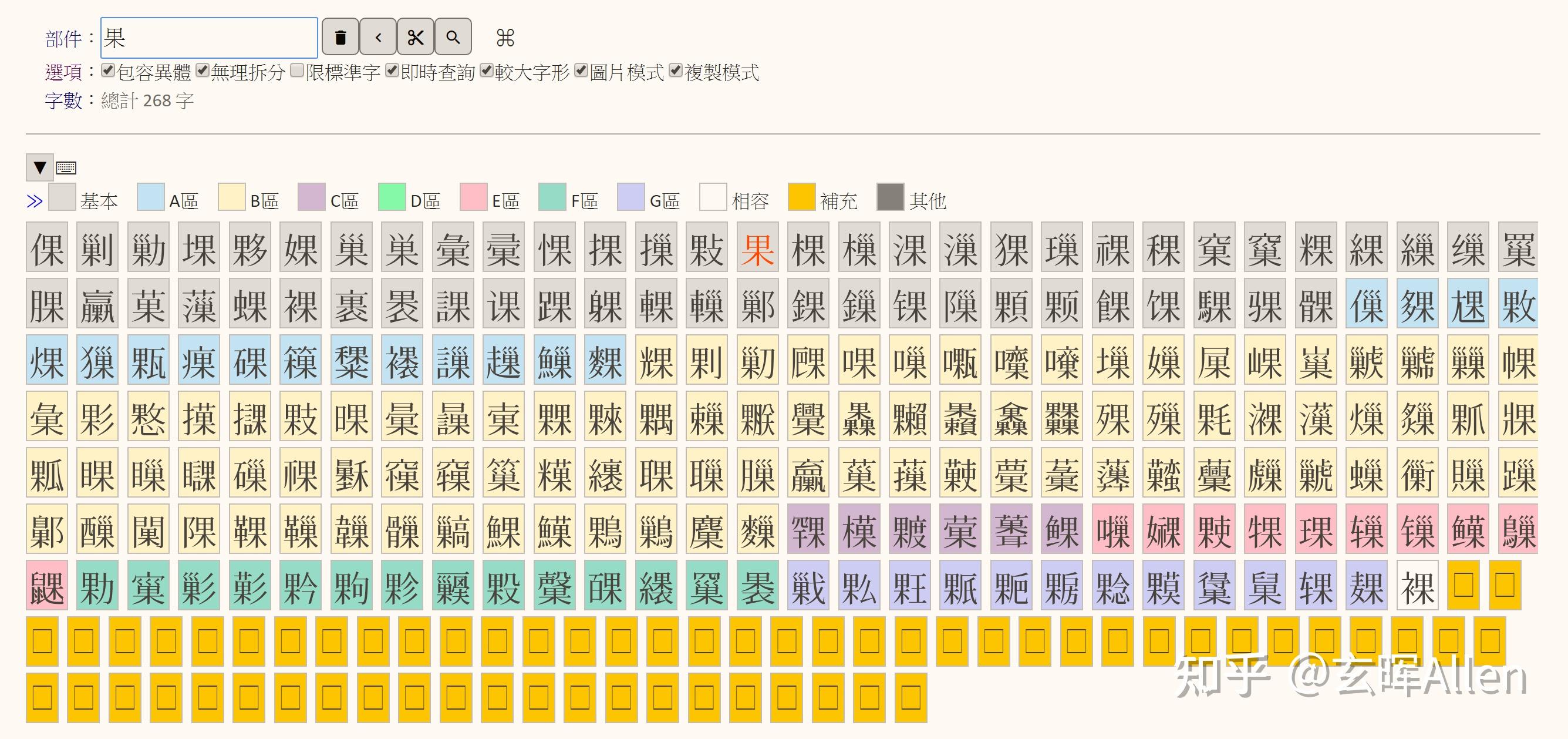The height and width of the screenshot is (739, 1568).
Task: Select the character 惈 tile
Action: 555,247
